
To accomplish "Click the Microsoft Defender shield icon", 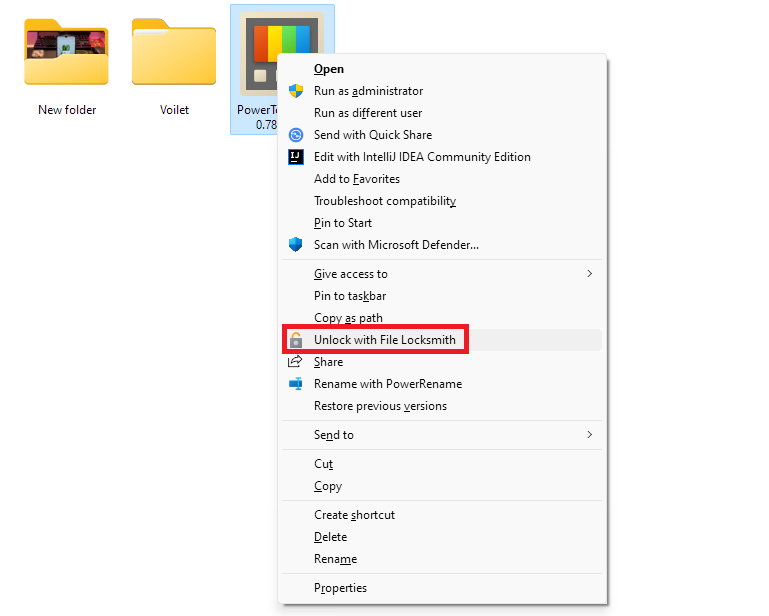I will 296,245.
